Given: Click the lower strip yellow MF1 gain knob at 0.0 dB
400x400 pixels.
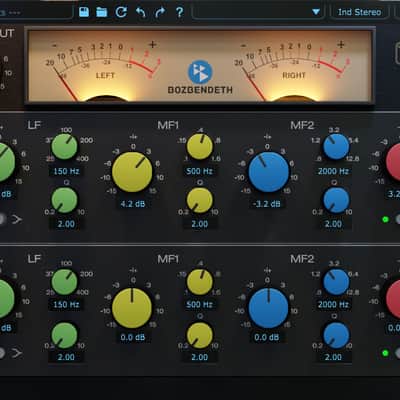Looking at the screenshot, I should coord(132,308).
